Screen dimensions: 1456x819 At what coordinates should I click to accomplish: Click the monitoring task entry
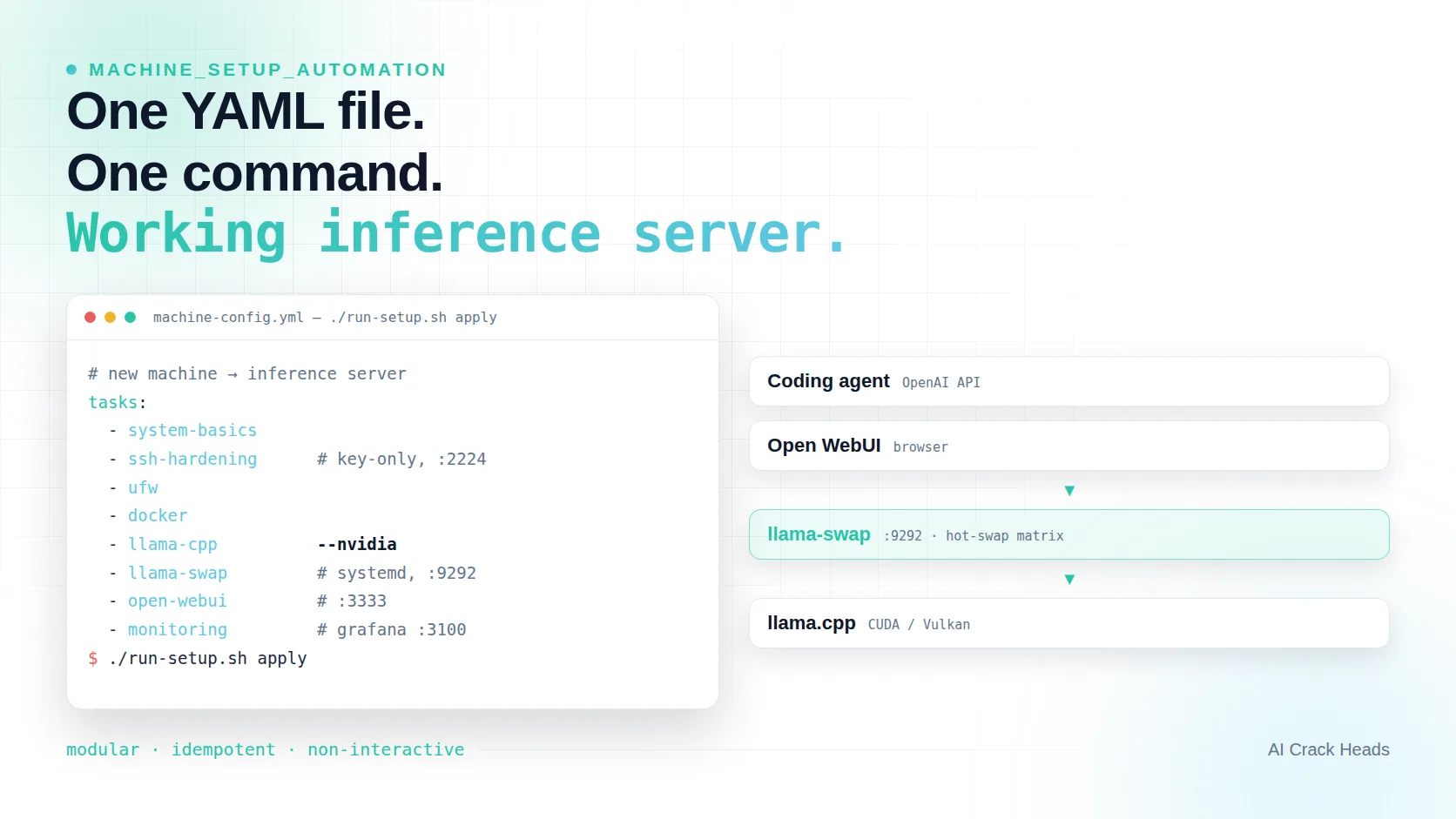pos(178,629)
